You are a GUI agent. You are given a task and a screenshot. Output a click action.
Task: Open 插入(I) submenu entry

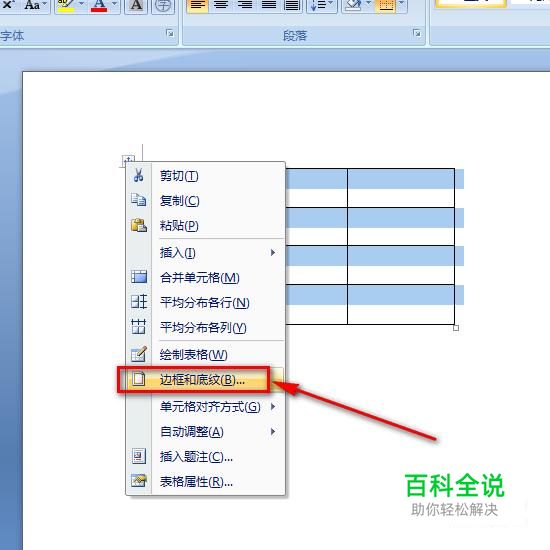click(x=205, y=253)
